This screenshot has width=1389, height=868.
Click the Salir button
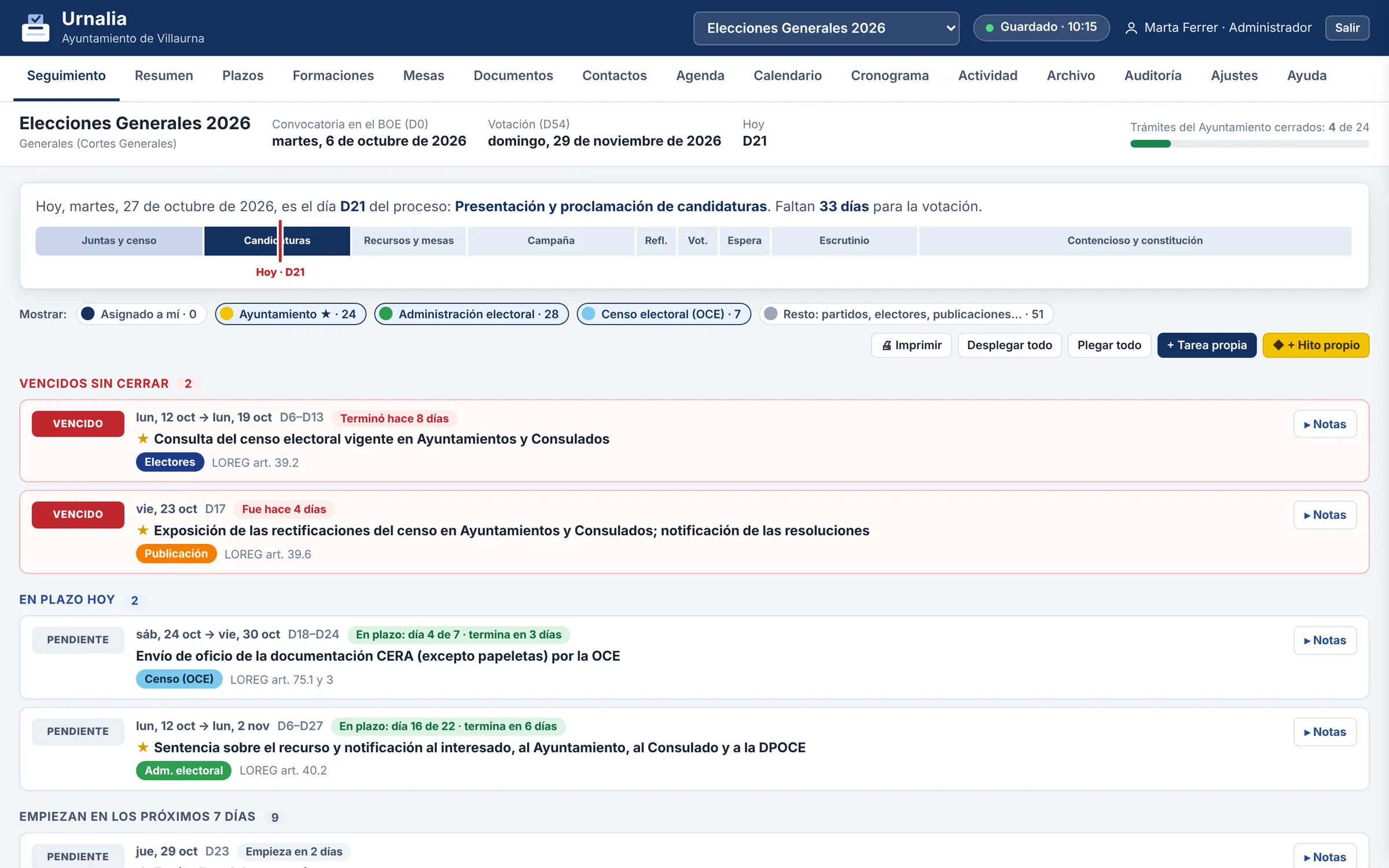coord(1347,28)
